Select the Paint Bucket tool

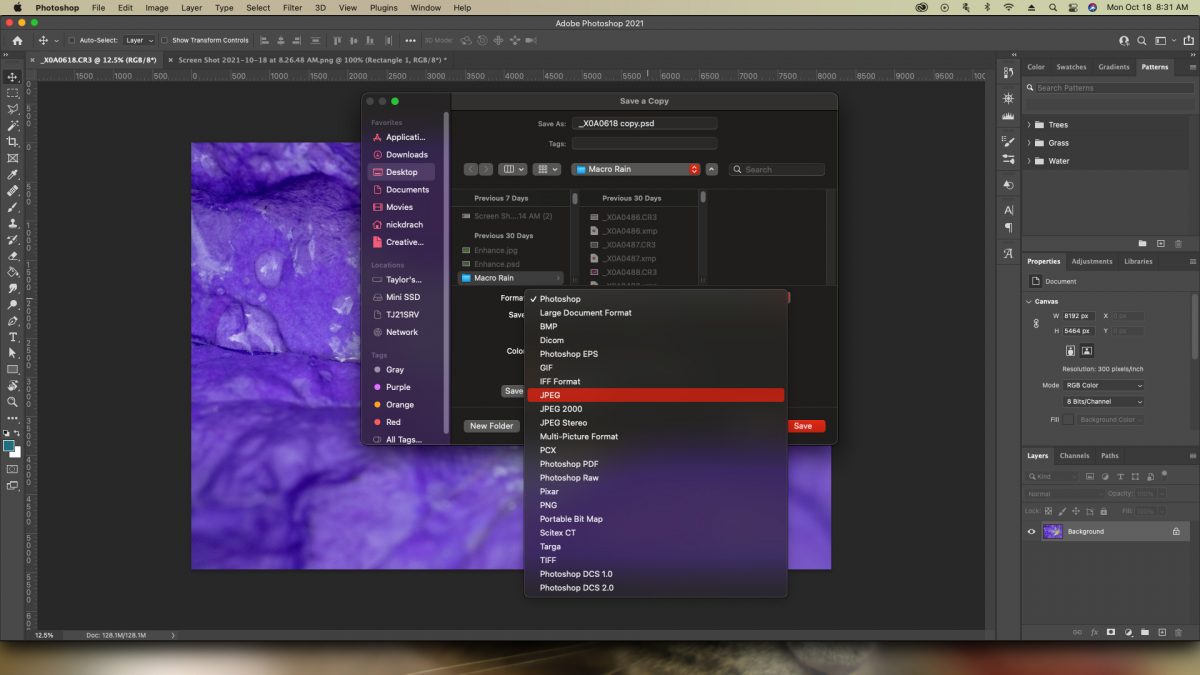[13, 271]
